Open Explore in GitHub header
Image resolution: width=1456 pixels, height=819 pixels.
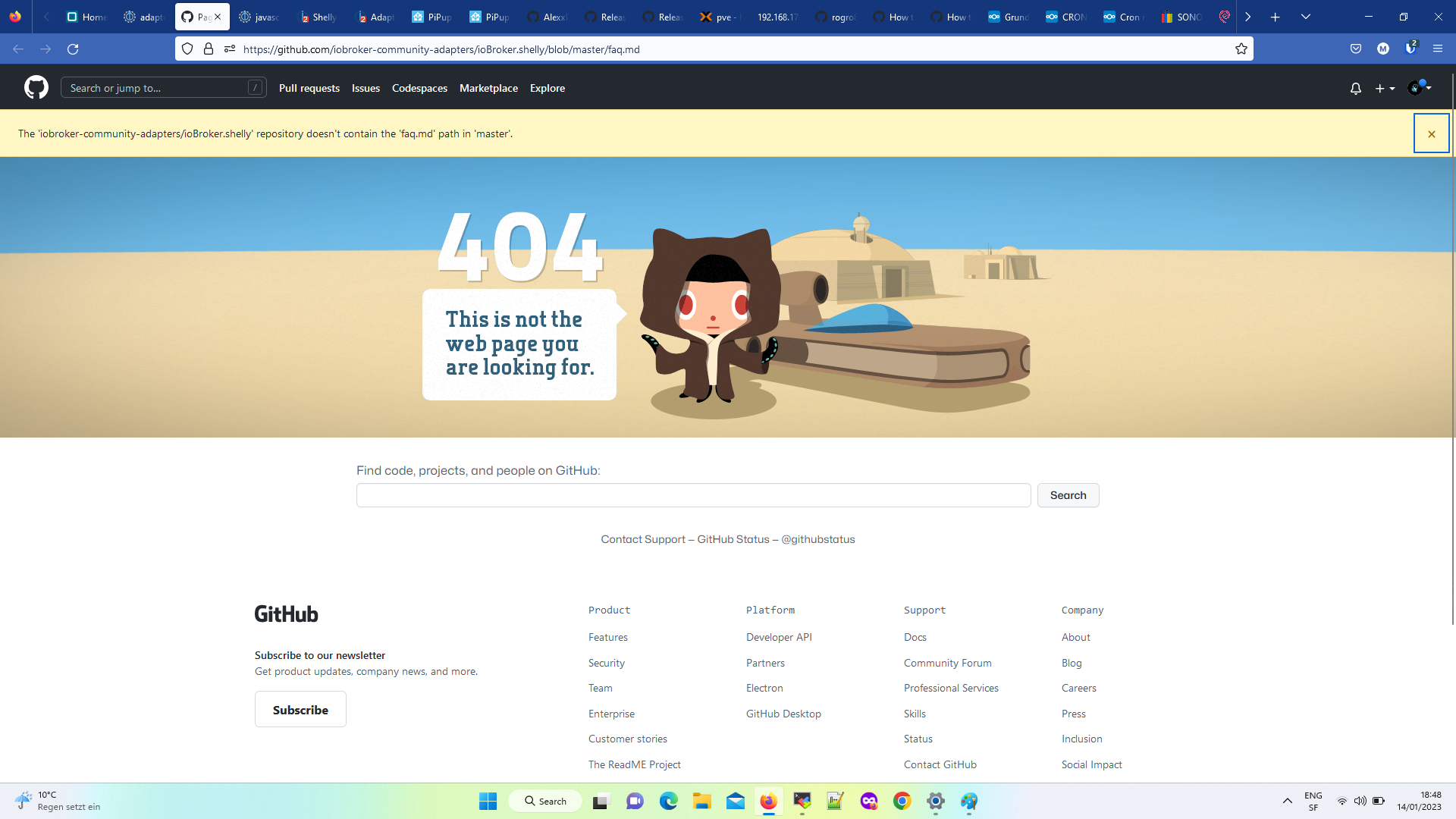tap(548, 89)
